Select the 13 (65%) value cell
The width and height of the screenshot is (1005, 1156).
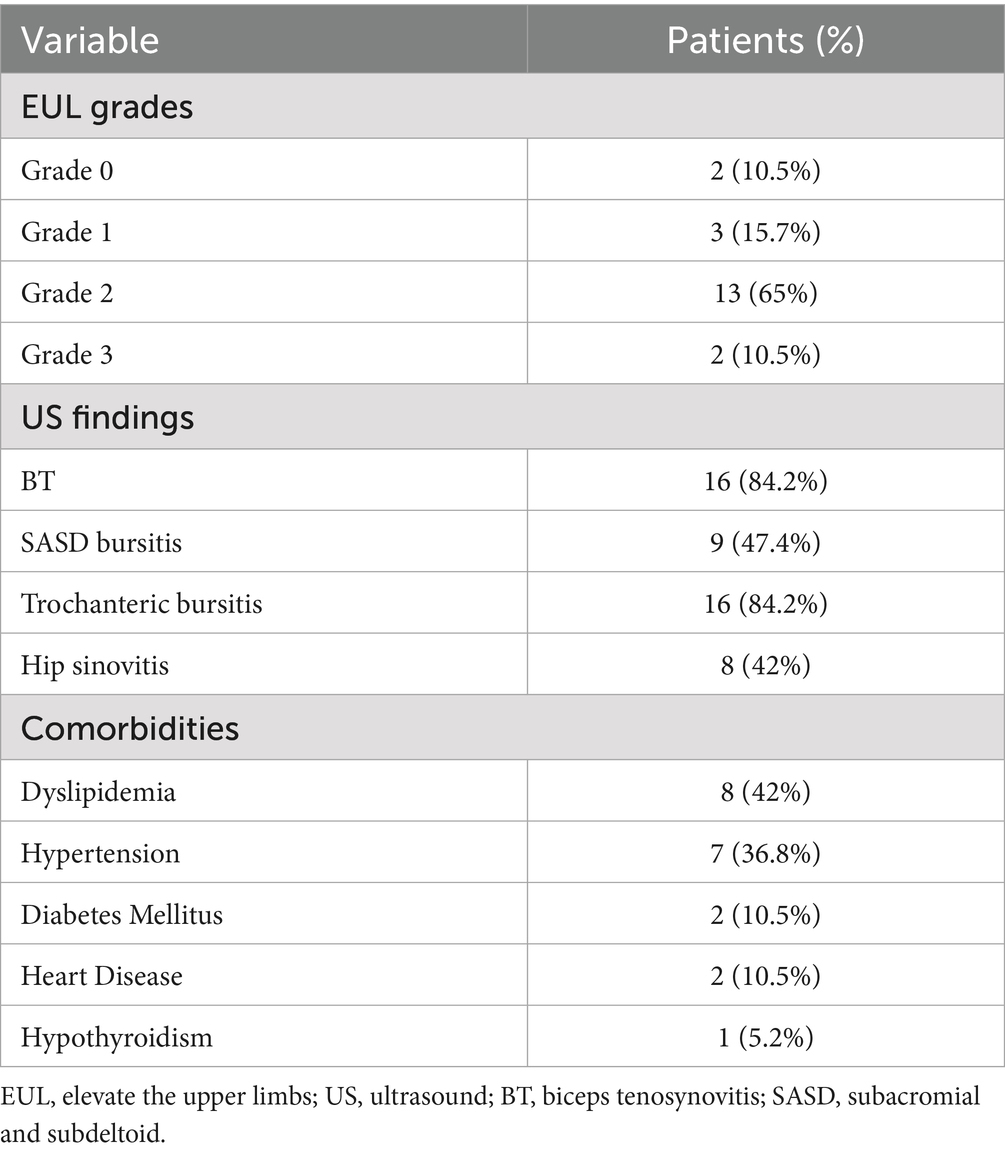tap(765, 292)
